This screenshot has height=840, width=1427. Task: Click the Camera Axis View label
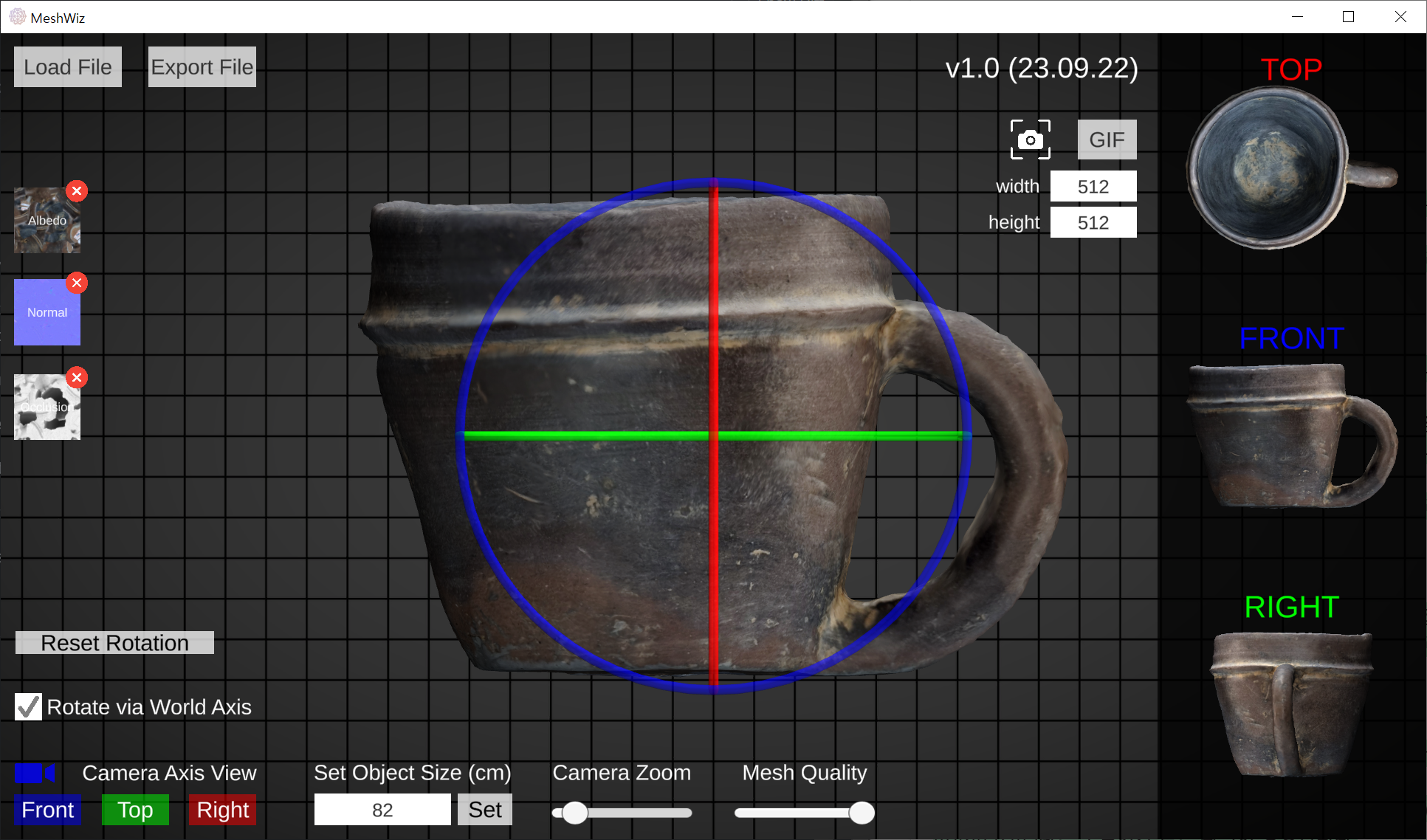pos(169,773)
